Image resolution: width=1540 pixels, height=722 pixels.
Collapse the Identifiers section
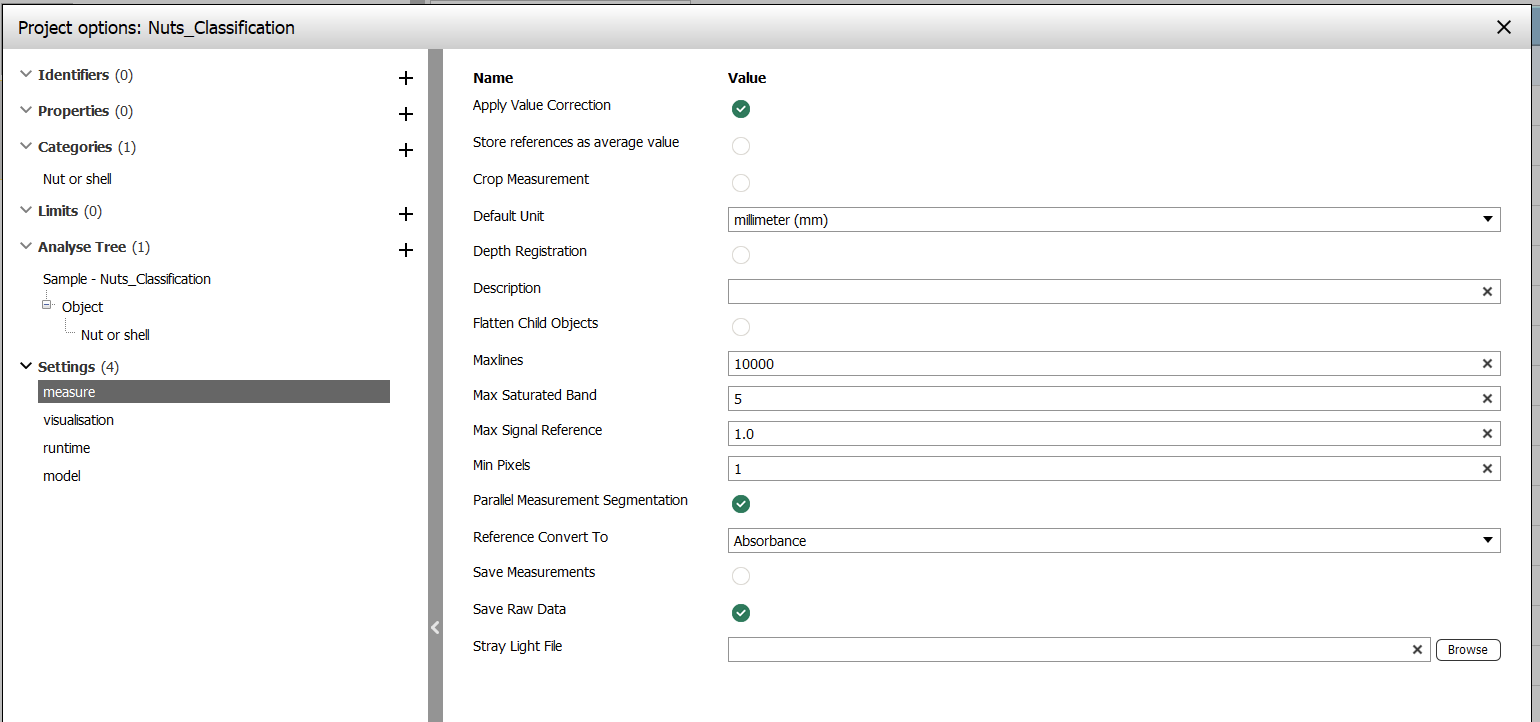tap(26, 75)
